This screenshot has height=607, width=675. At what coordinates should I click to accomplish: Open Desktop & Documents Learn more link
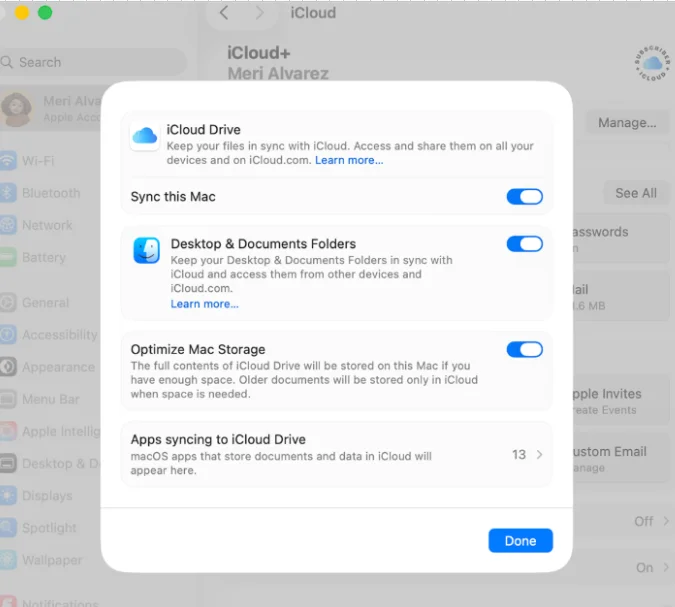pyautogui.click(x=204, y=304)
